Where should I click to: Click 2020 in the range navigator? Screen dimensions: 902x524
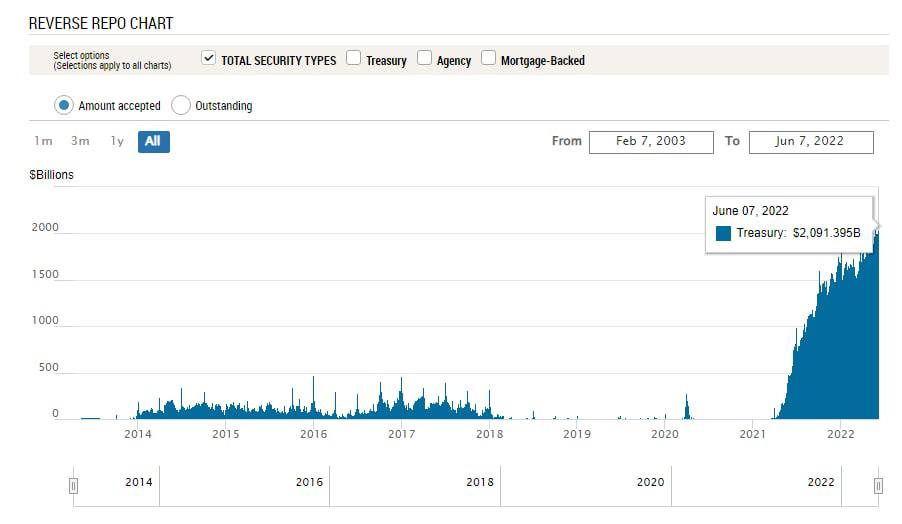pyautogui.click(x=650, y=482)
